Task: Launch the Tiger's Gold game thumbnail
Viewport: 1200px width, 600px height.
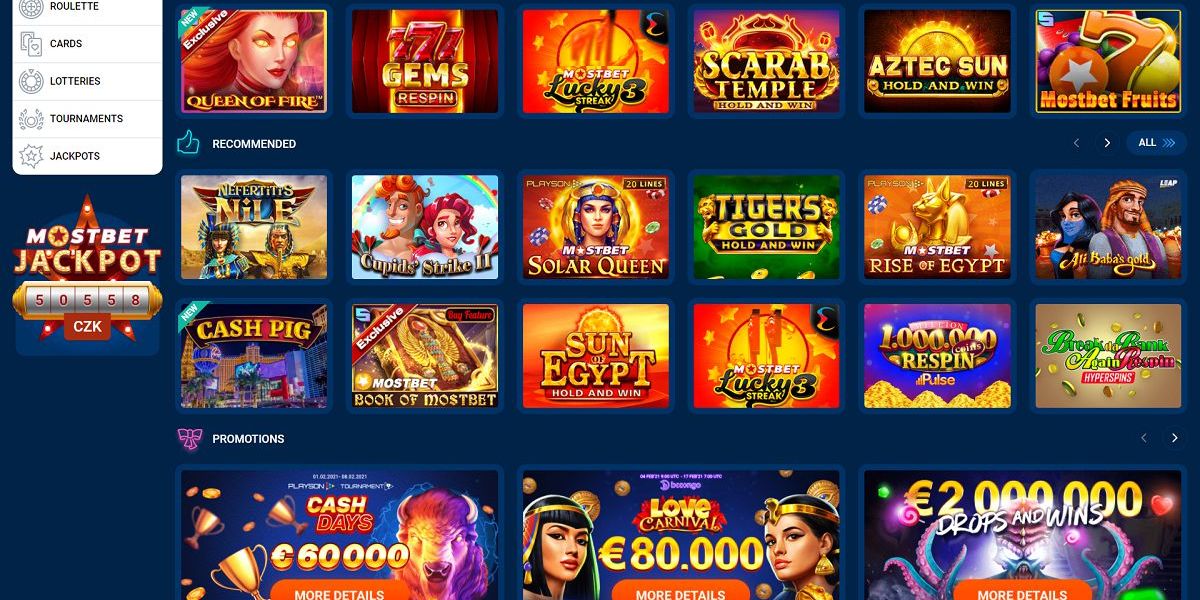Action: 767,227
